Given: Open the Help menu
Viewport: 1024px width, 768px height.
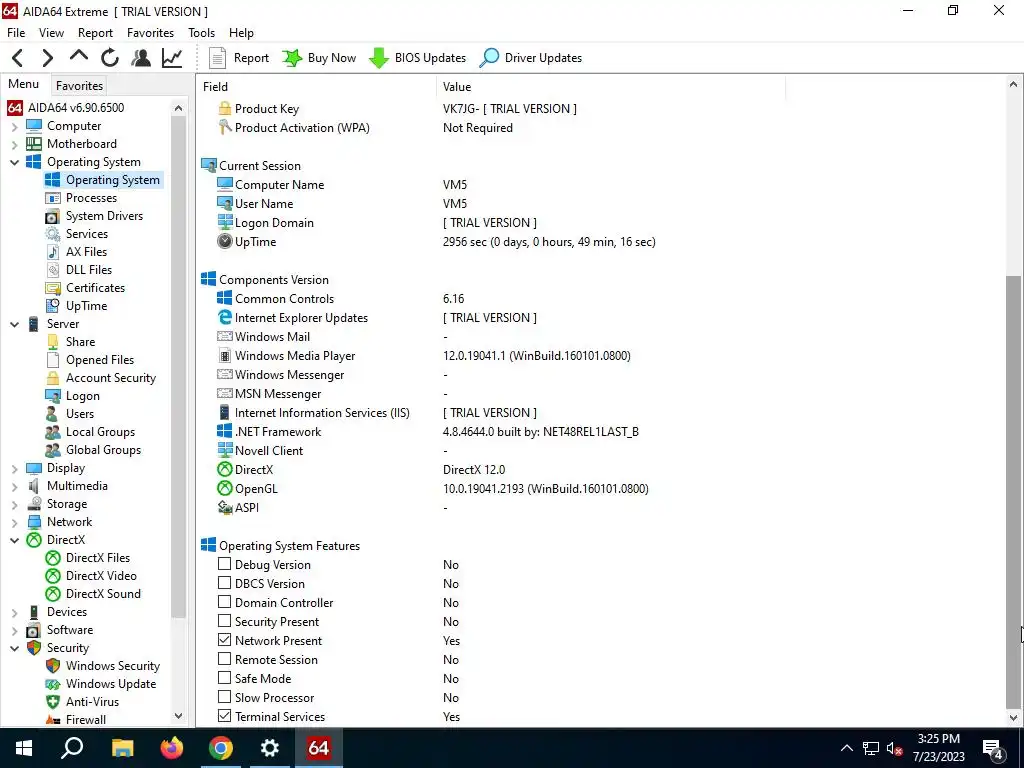Looking at the screenshot, I should click(241, 33).
